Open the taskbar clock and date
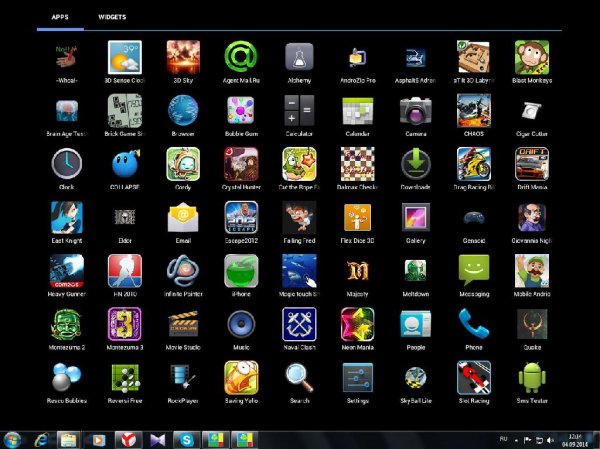The height and width of the screenshot is (449, 600). coord(575,440)
